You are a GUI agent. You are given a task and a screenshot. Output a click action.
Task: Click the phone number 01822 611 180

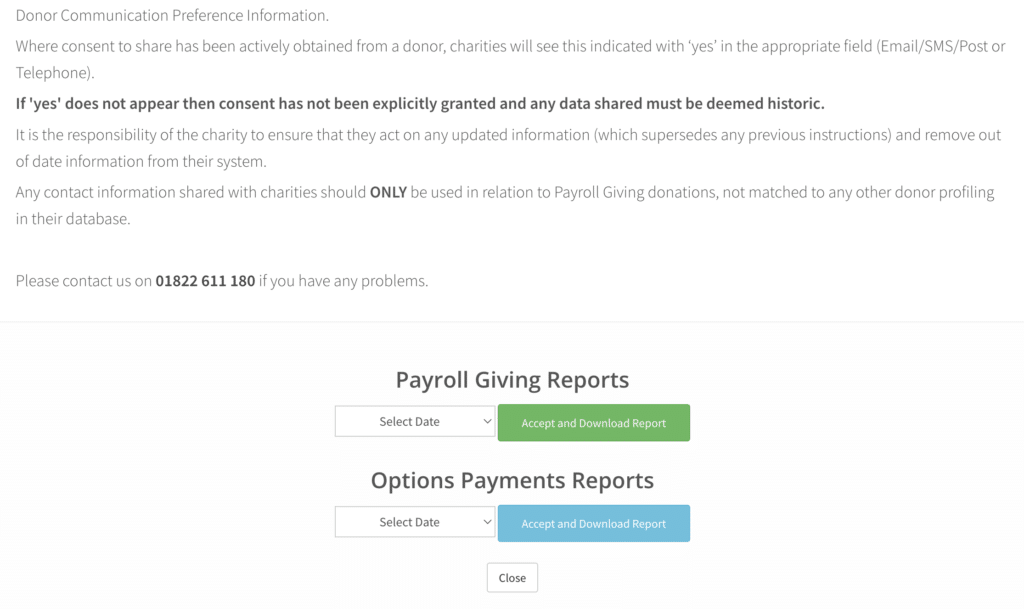205,281
